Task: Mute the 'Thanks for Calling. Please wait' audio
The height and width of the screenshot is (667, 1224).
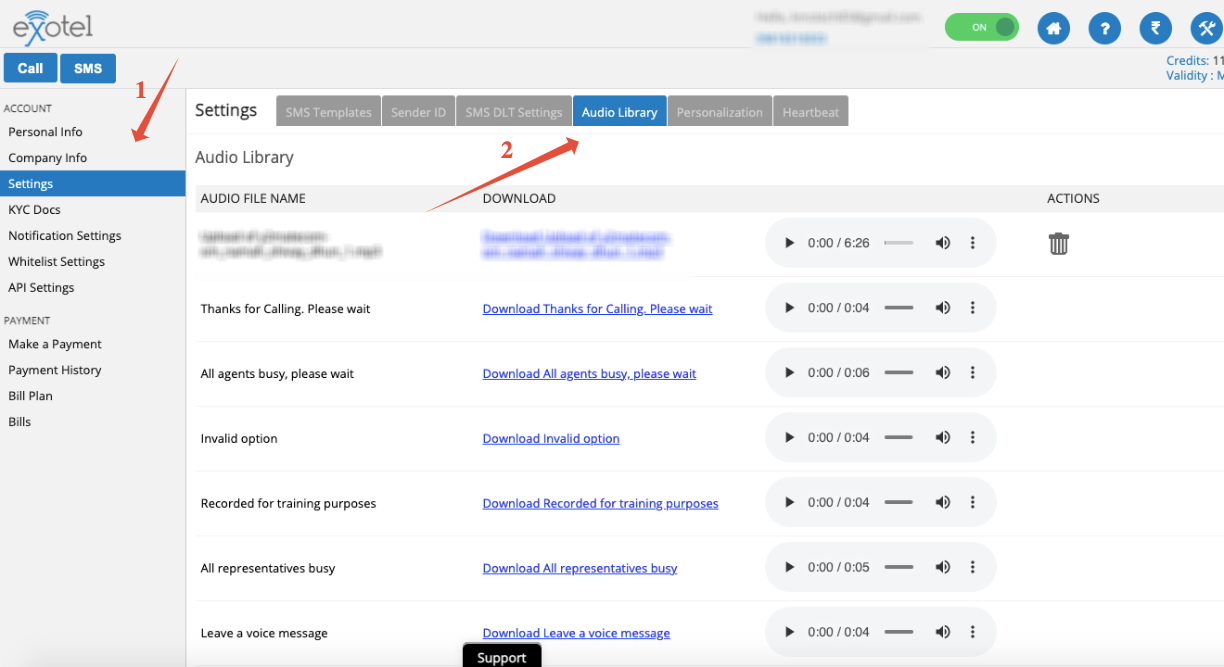Action: 942,308
